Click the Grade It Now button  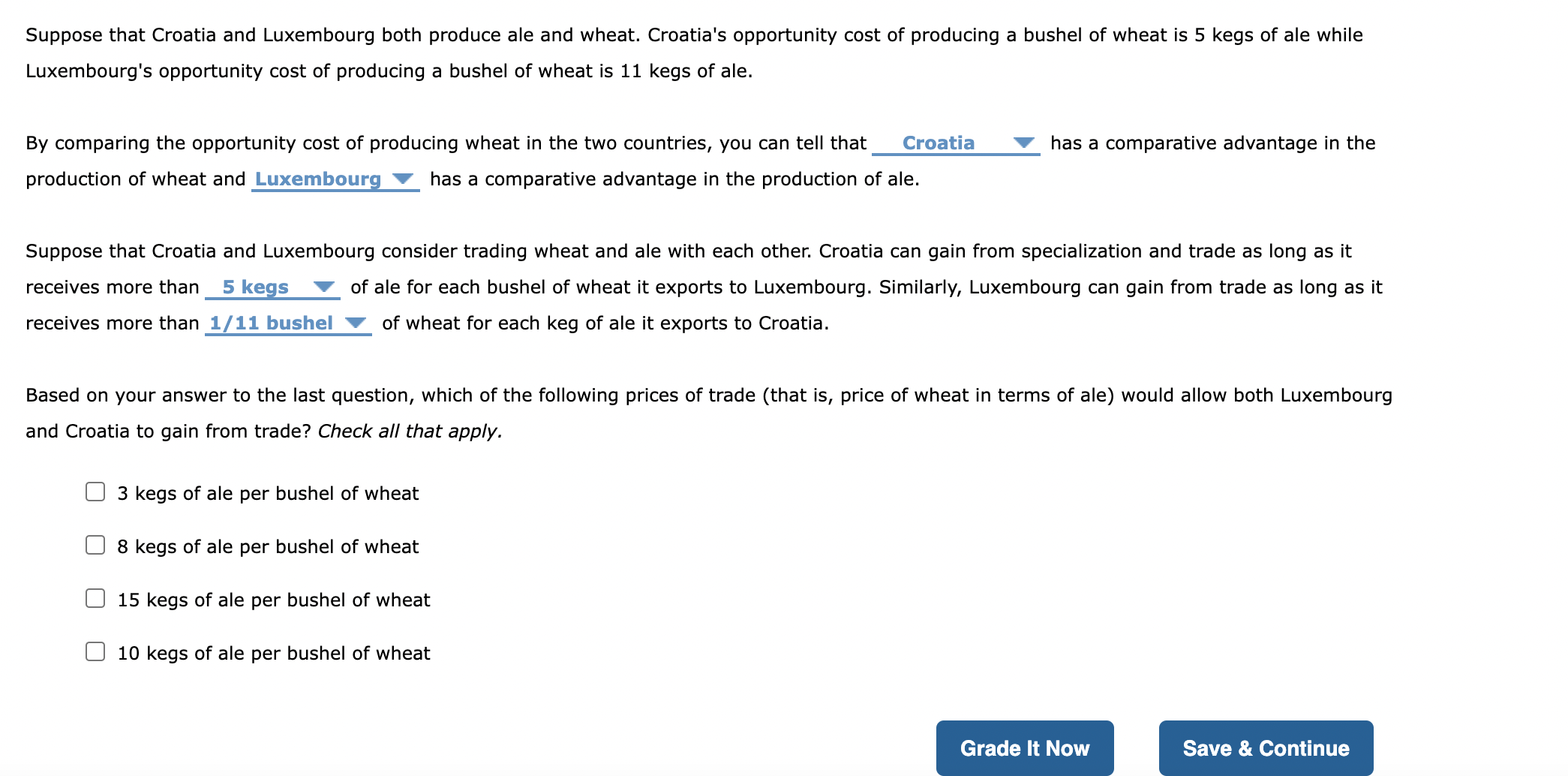(x=1024, y=747)
